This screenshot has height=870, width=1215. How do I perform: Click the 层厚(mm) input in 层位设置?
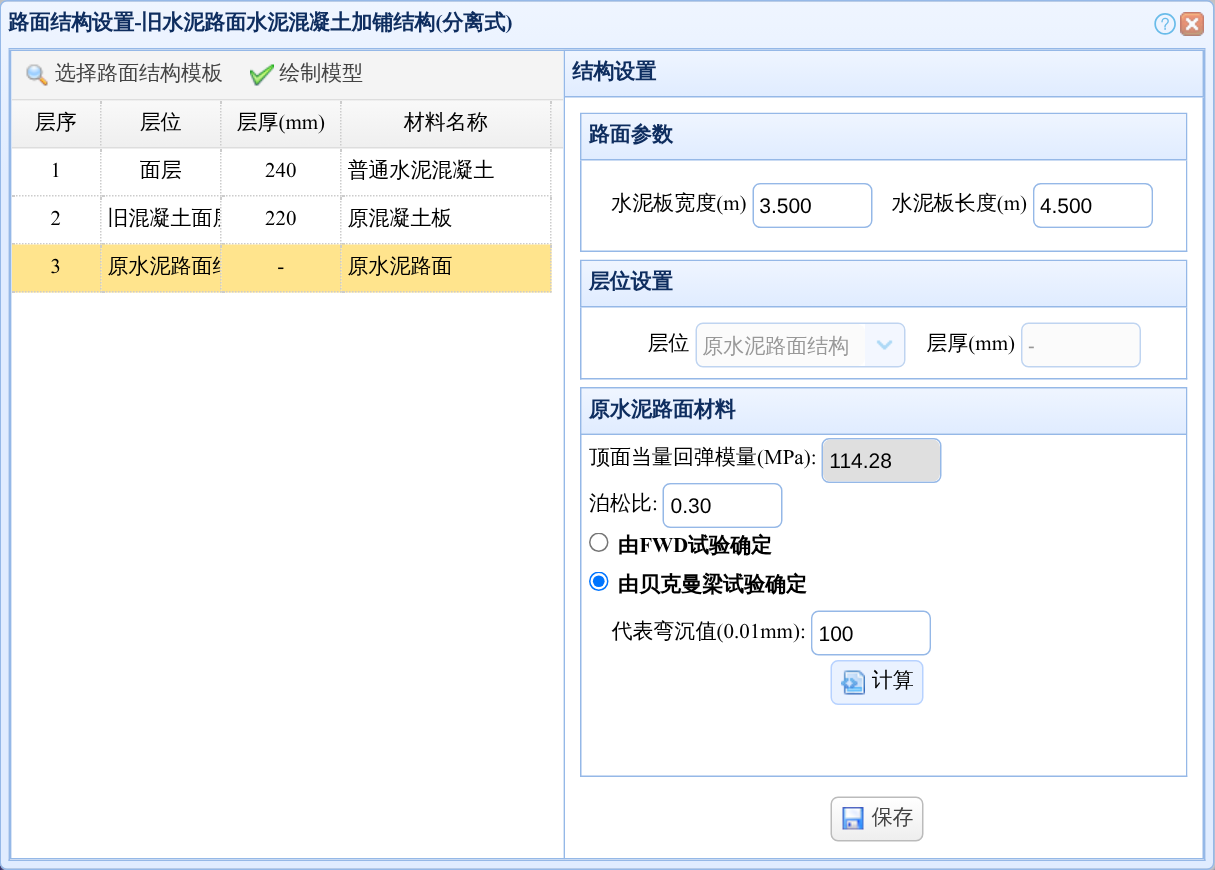[x=1081, y=345]
